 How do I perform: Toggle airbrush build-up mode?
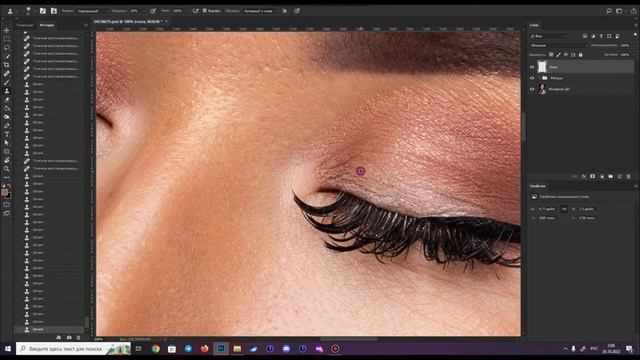click(196, 11)
